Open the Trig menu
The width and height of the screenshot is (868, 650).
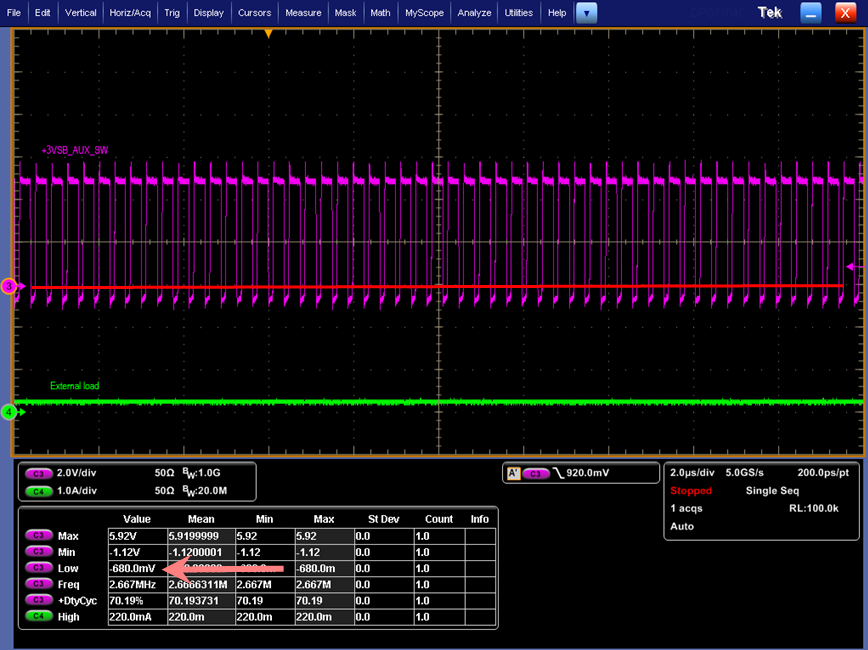tap(172, 13)
